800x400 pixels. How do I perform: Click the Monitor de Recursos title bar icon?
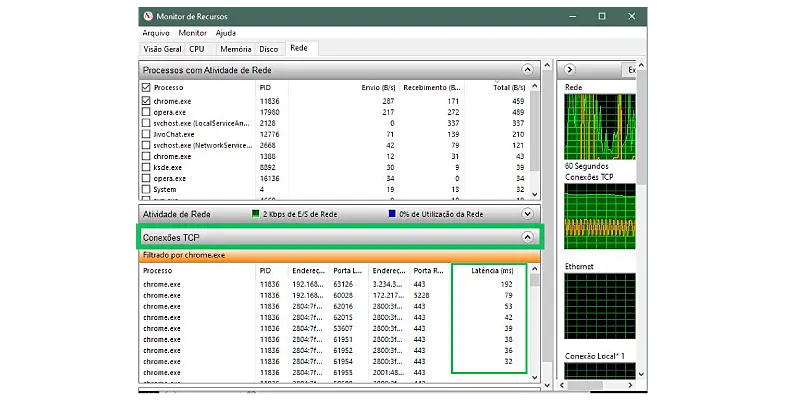click(x=147, y=16)
